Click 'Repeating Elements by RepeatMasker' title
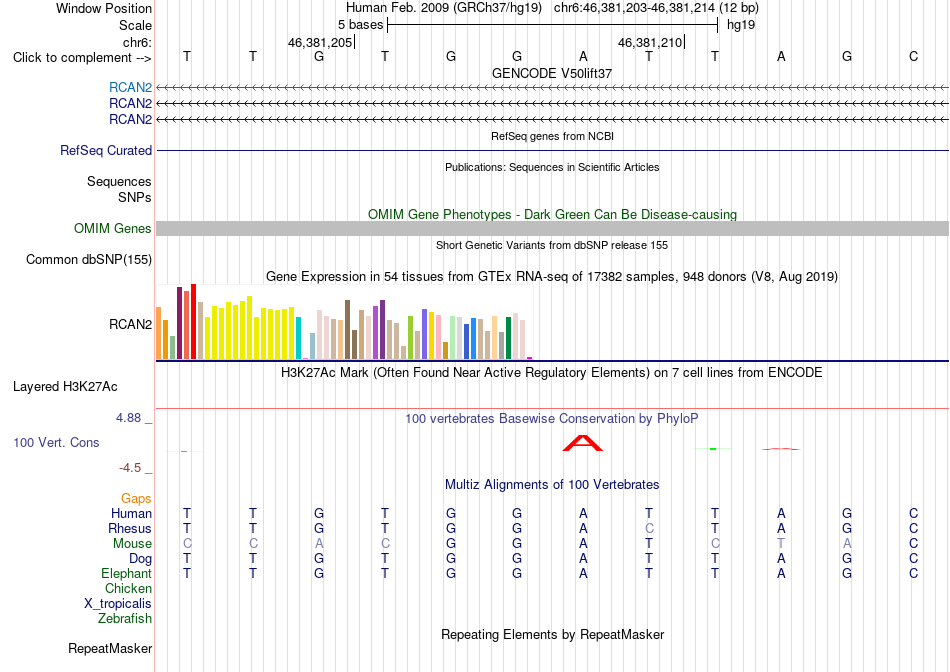950x672 pixels. coord(552,634)
